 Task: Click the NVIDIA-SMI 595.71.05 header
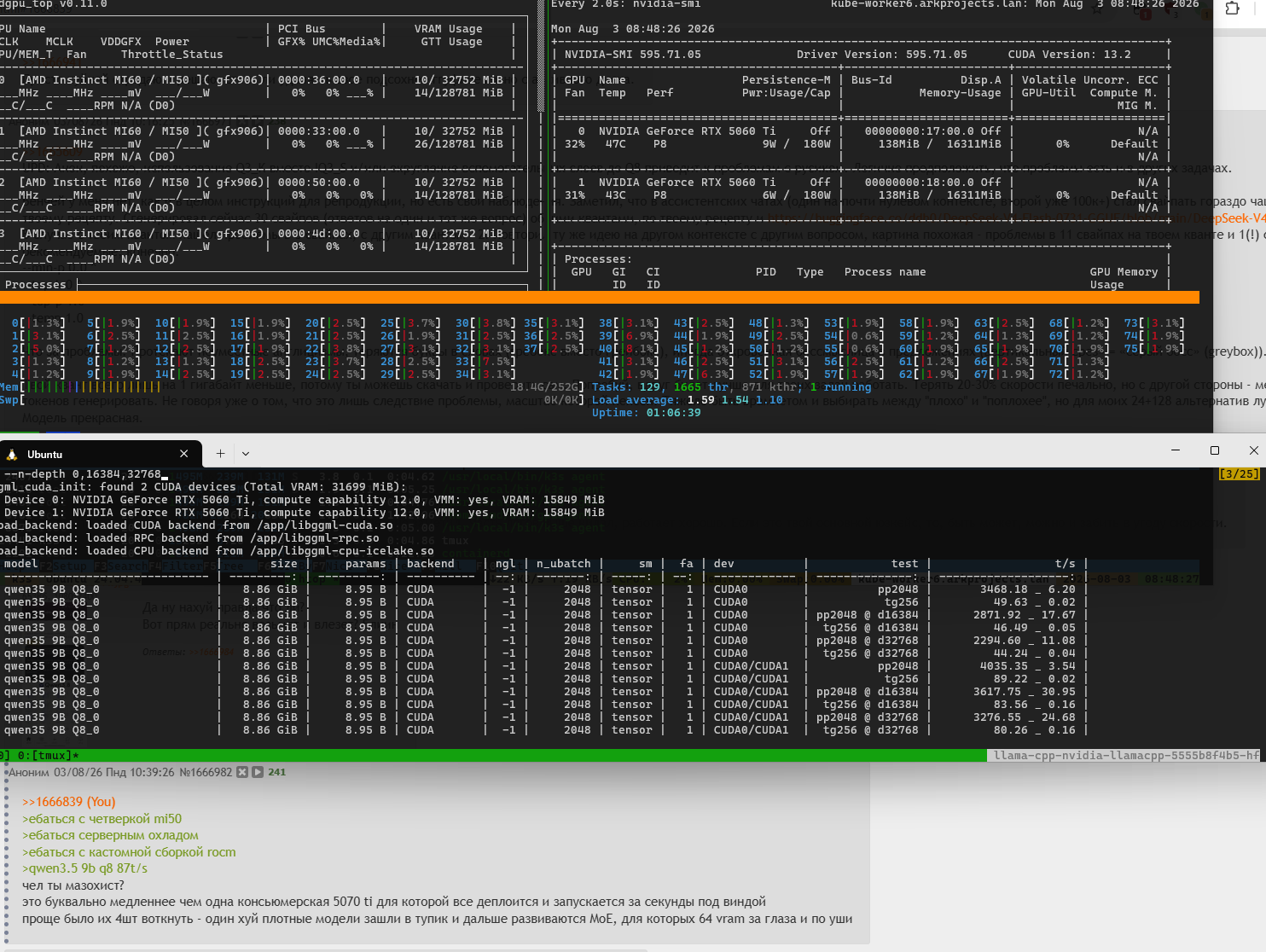click(x=632, y=55)
